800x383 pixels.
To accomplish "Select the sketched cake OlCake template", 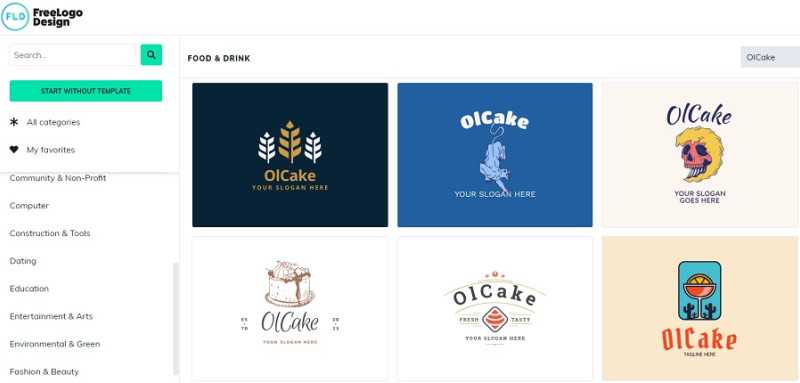I will pyautogui.click(x=290, y=308).
